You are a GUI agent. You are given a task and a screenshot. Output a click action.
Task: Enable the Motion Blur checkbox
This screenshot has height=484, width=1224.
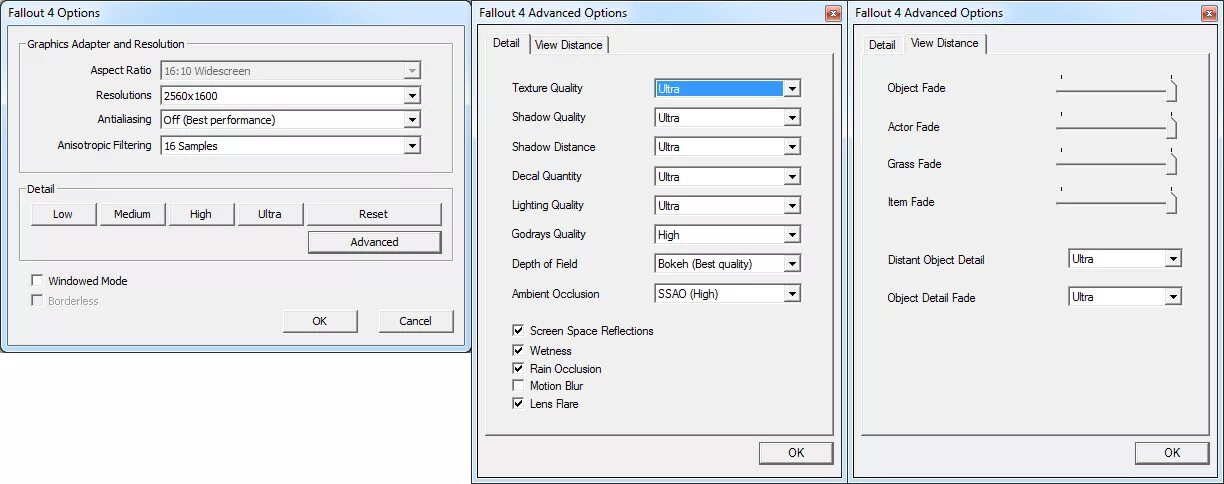point(518,385)
